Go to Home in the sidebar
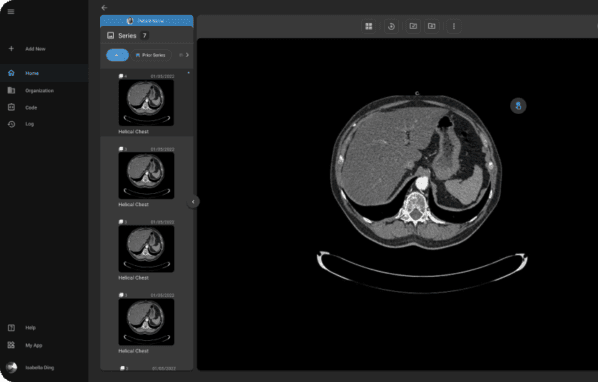Viewport: 598px width, 382px height. pyautogui.click(x=44, y=73)
